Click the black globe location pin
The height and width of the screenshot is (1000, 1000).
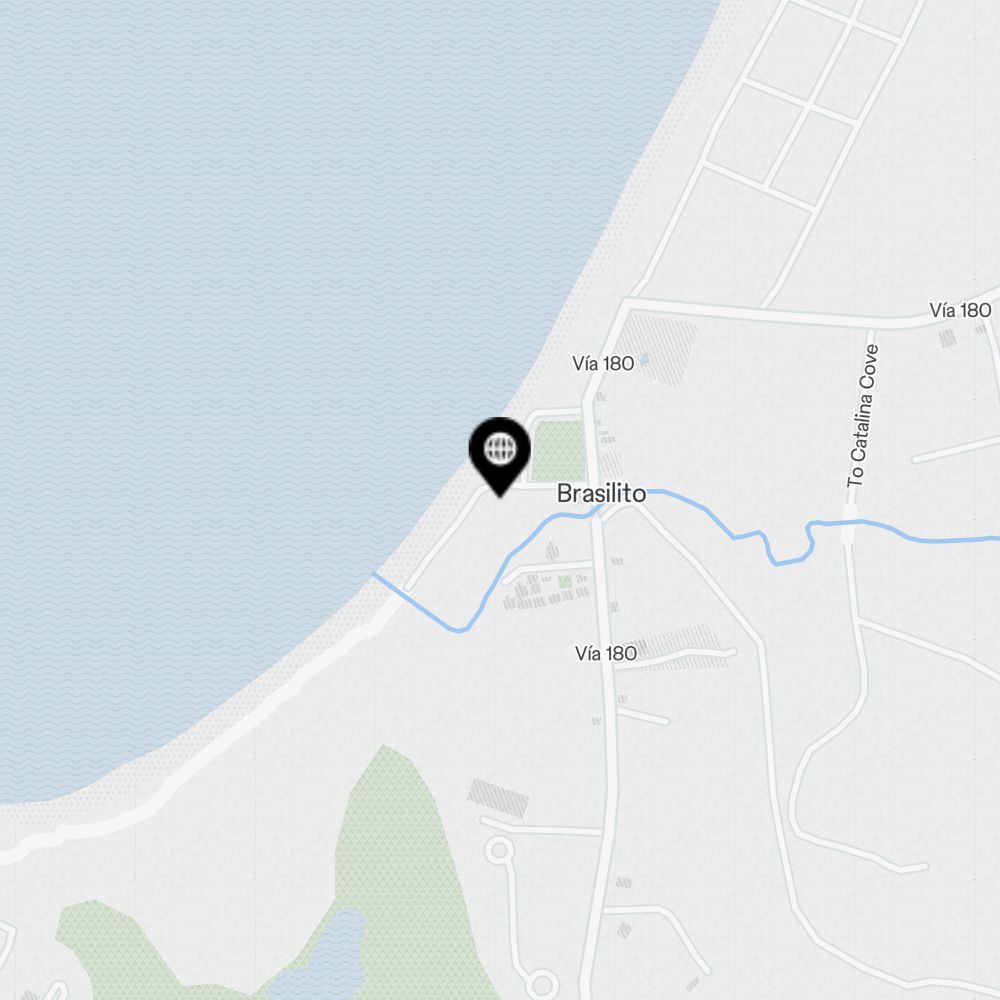point(500,456)
